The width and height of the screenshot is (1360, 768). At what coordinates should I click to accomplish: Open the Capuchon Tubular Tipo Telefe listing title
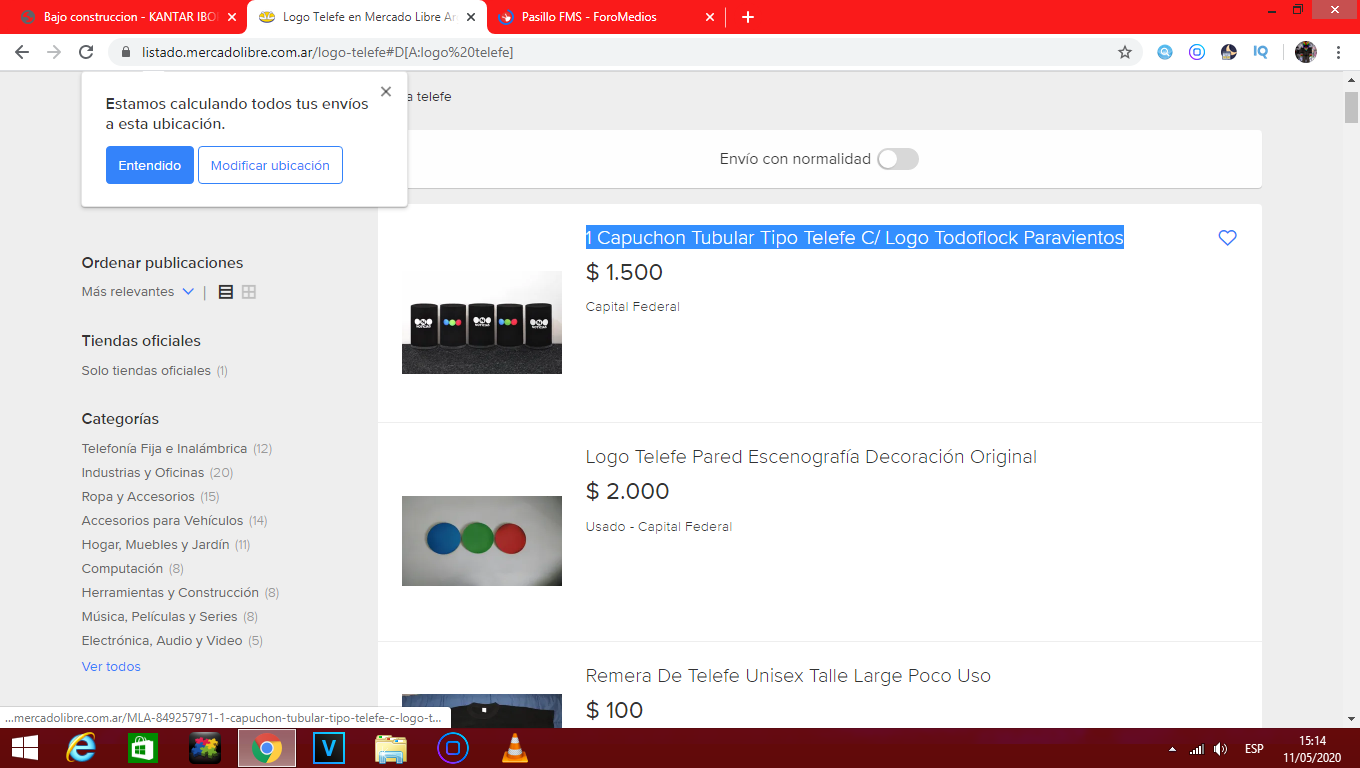click(855, 238)
